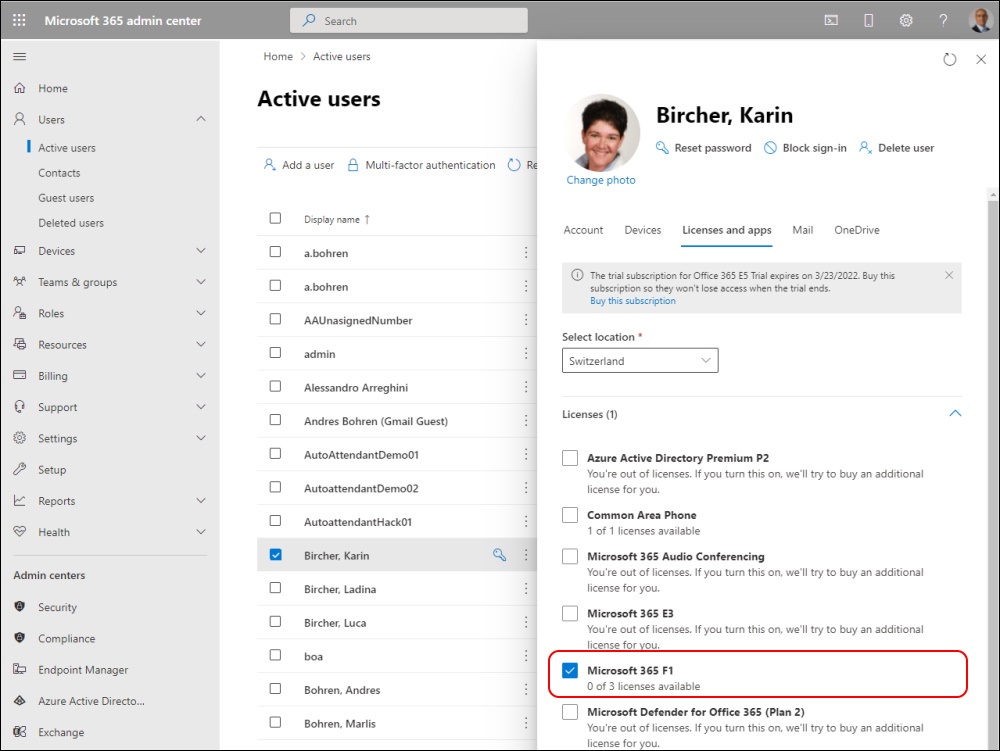Close the Bircher, Karin panel

981,59
